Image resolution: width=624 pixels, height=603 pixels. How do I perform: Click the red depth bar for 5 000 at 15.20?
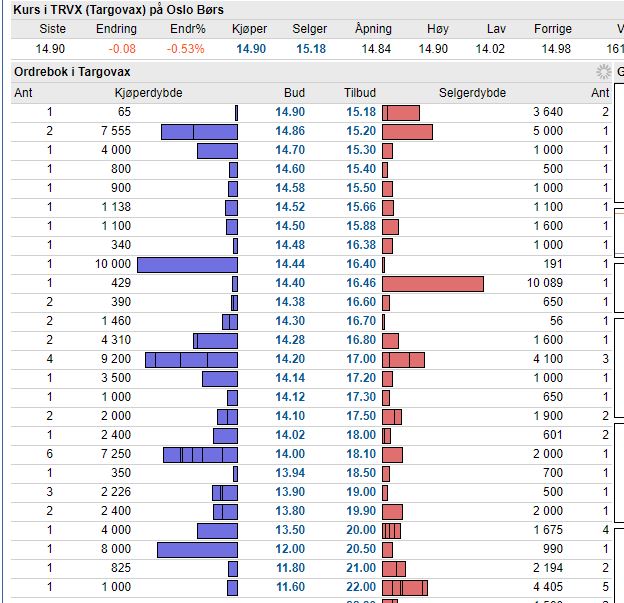click(407, 132)
